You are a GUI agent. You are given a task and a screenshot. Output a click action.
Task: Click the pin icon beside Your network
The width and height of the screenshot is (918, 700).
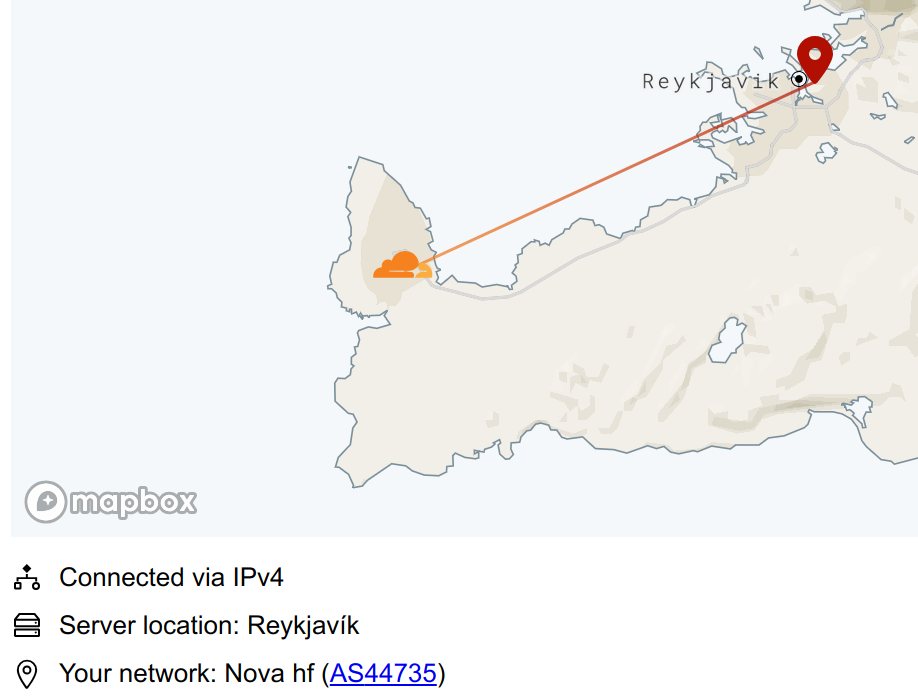coord(27,674)
